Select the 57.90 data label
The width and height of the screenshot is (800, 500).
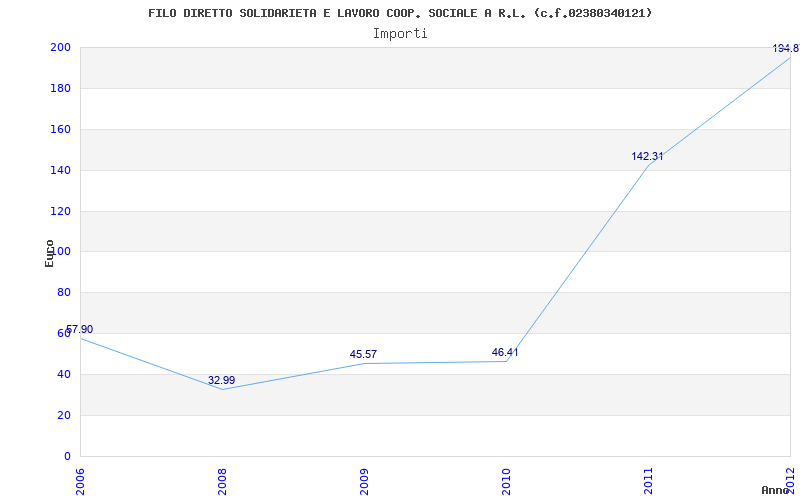[79, 330]
